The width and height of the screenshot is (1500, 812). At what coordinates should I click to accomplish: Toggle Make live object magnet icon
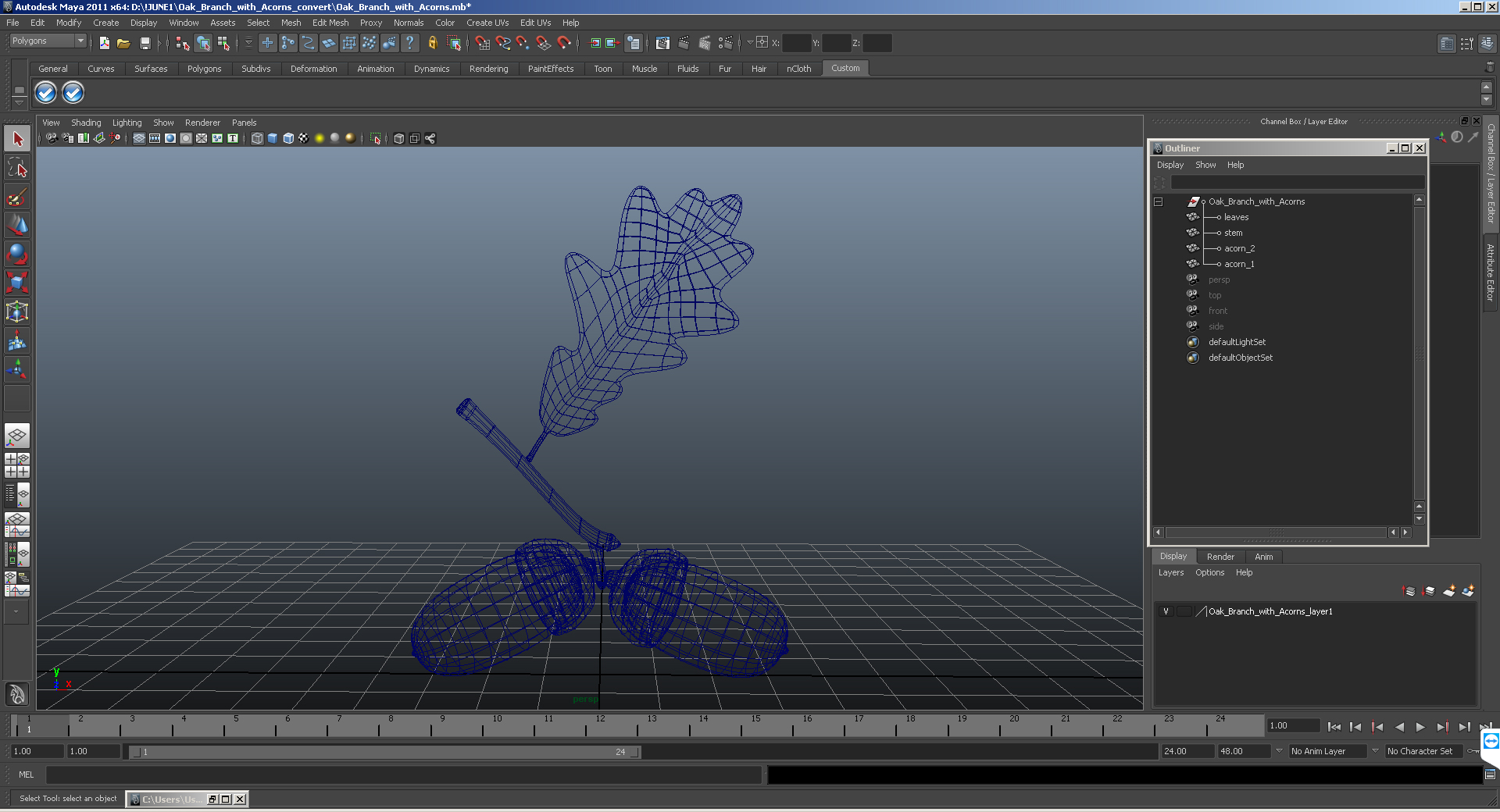tap(564, 43)
